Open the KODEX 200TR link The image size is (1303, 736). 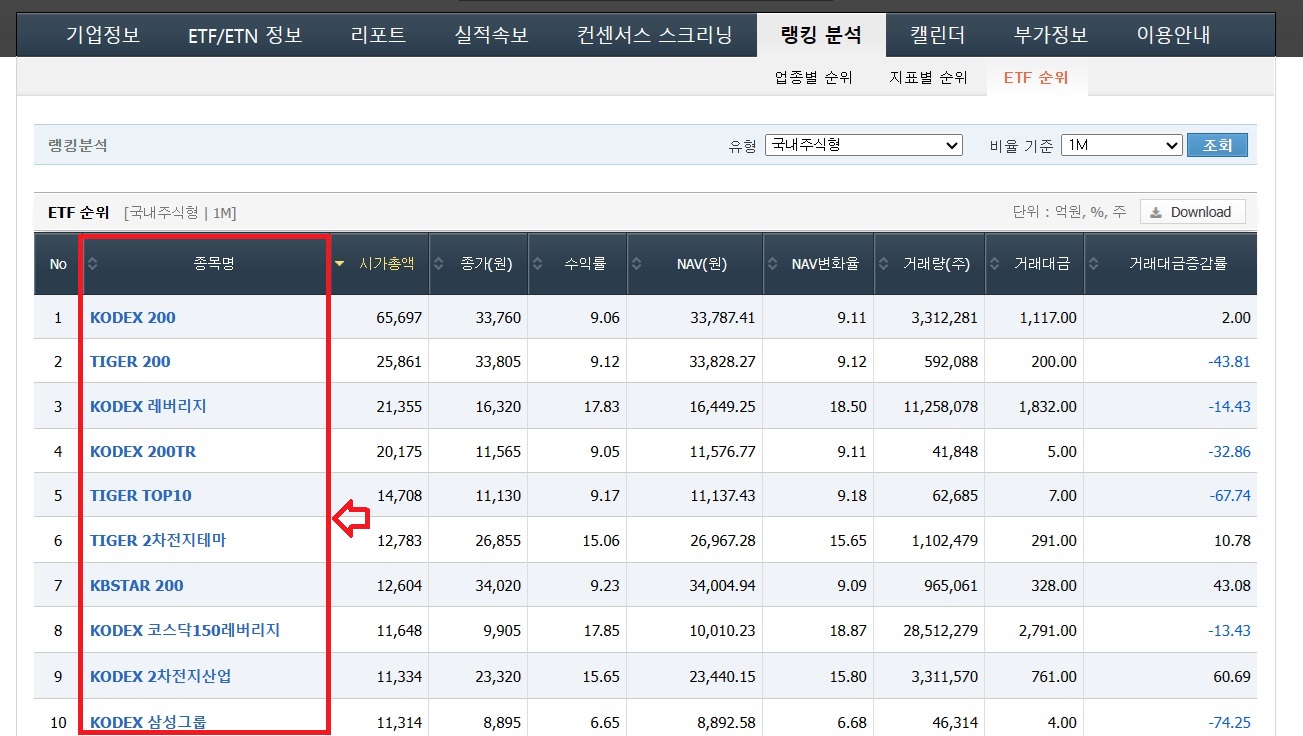(x=143, y=451)
